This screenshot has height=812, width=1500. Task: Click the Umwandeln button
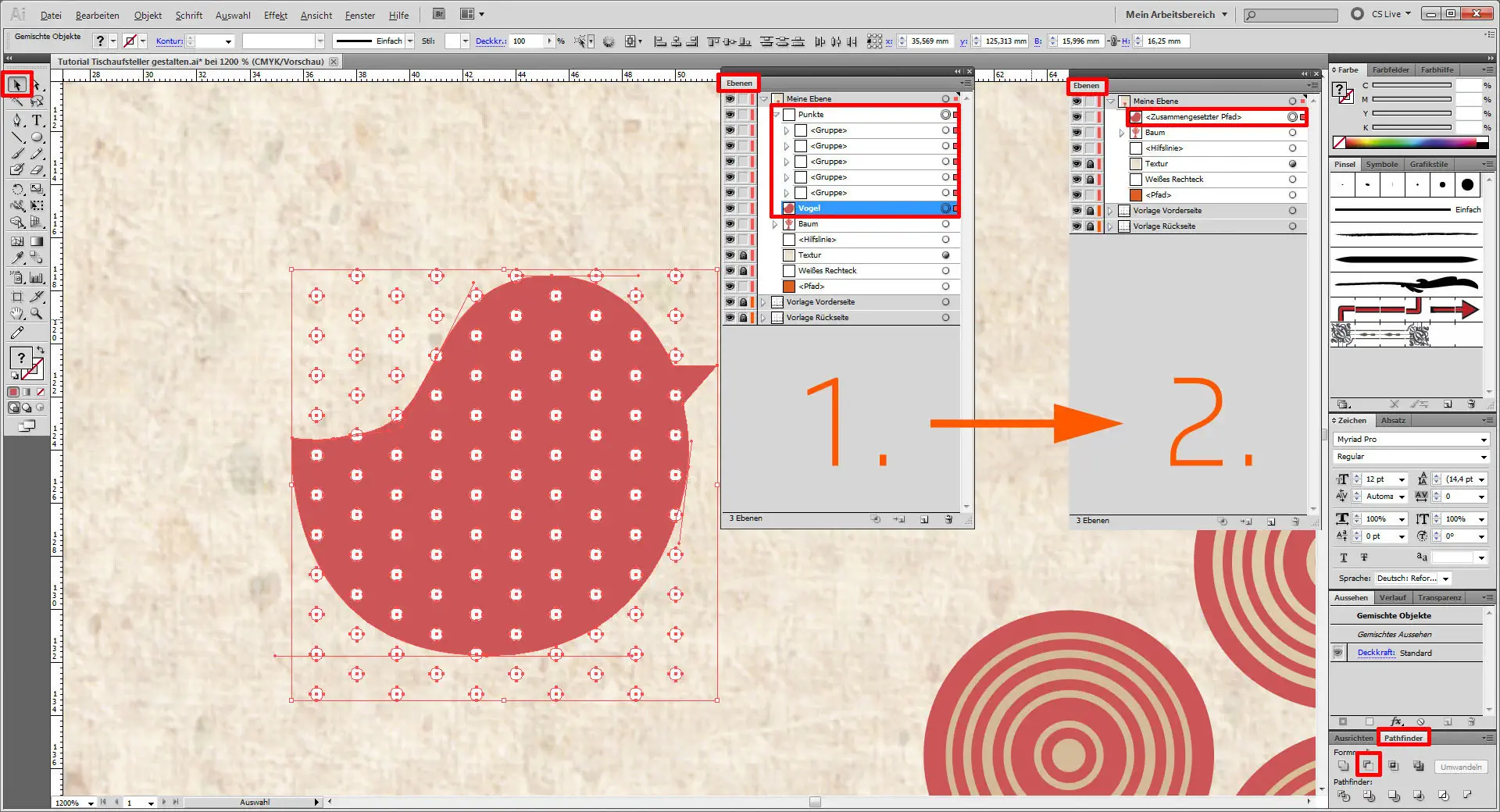pyautogui.click(x=1460, y=767)
